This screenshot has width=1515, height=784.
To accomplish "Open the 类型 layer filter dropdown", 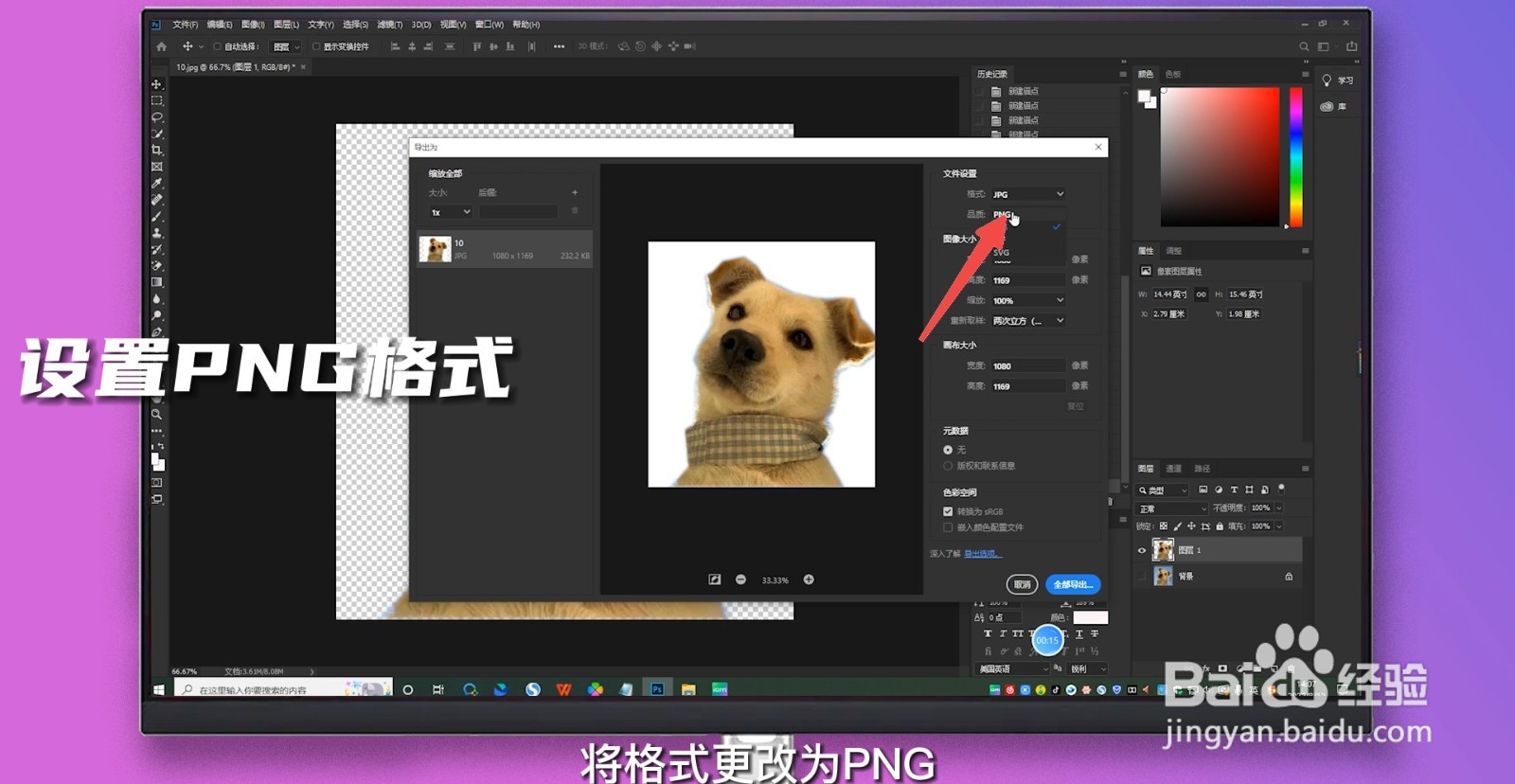I will (1163, 490).
